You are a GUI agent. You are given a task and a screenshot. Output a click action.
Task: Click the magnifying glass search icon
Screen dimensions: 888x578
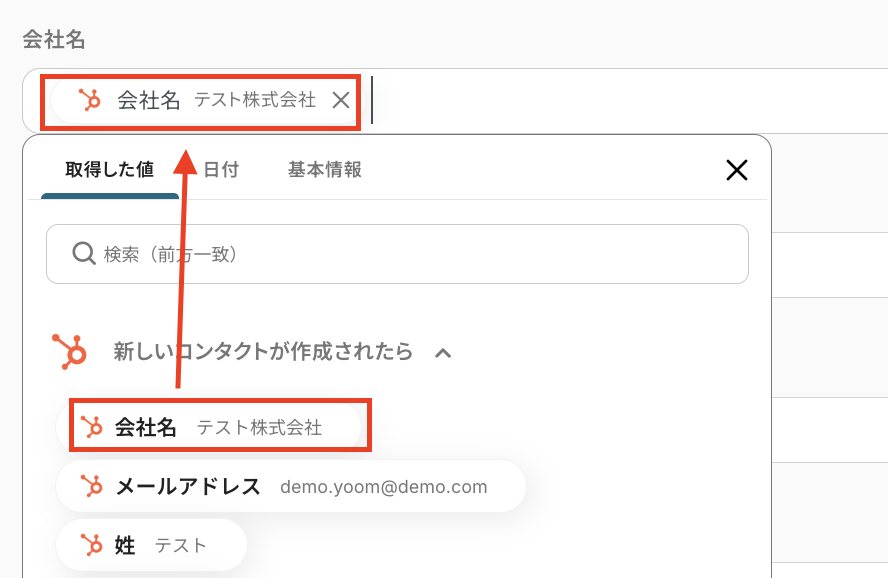[x=84, y=254]
